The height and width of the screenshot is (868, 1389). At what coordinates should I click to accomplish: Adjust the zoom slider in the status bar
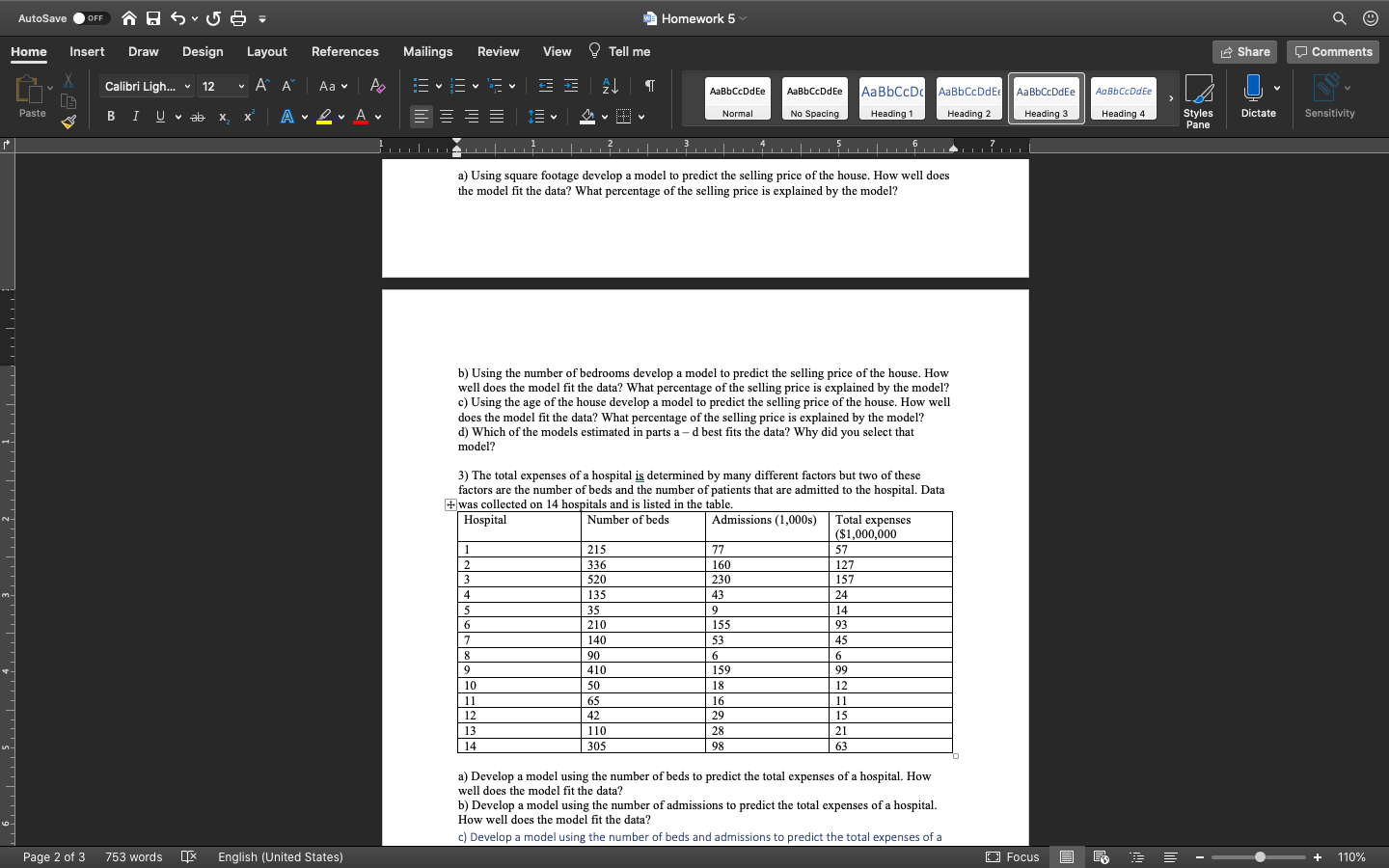tap(1259, 856)
